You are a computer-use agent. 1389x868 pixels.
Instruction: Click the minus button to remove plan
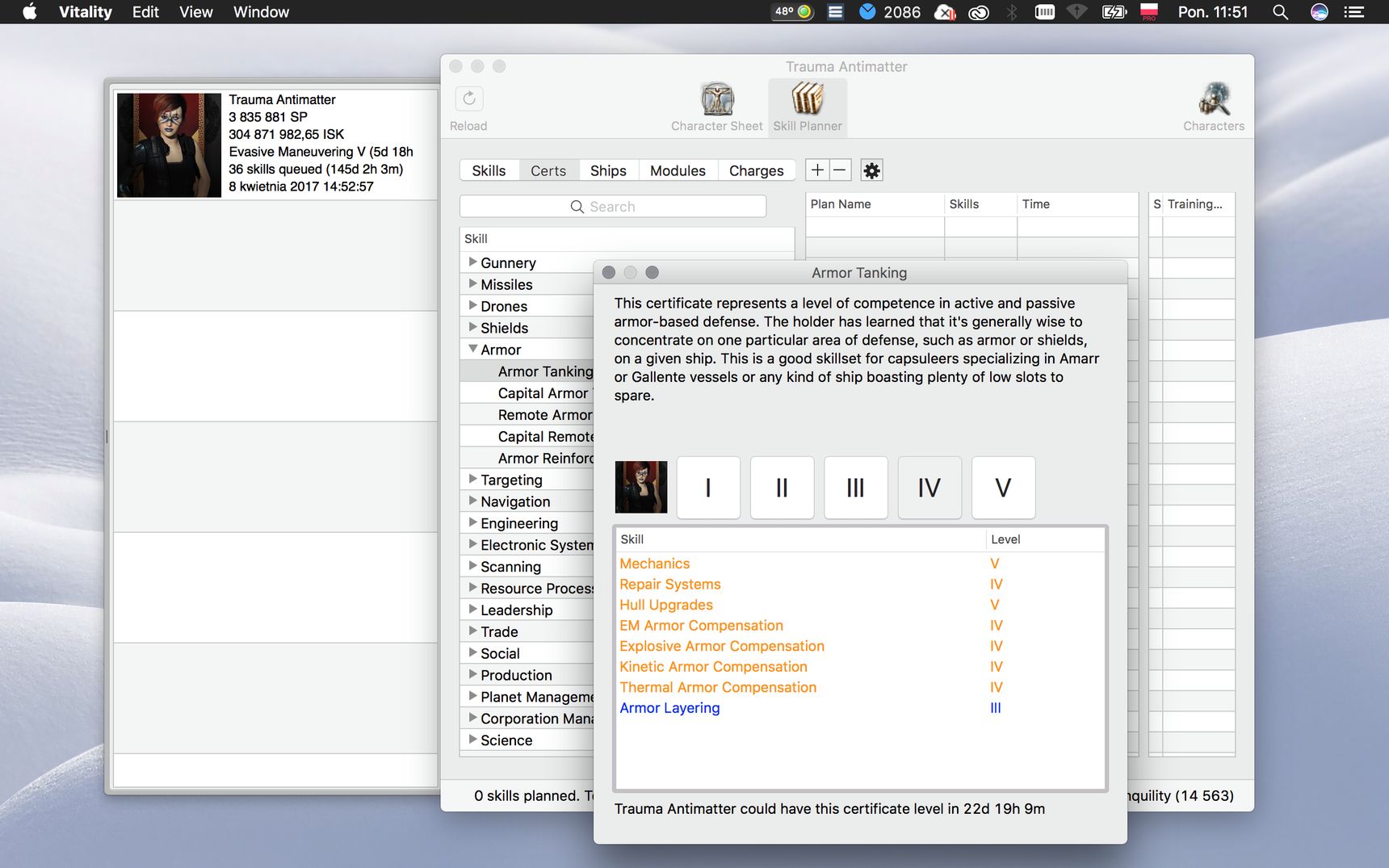coord(840,170)
